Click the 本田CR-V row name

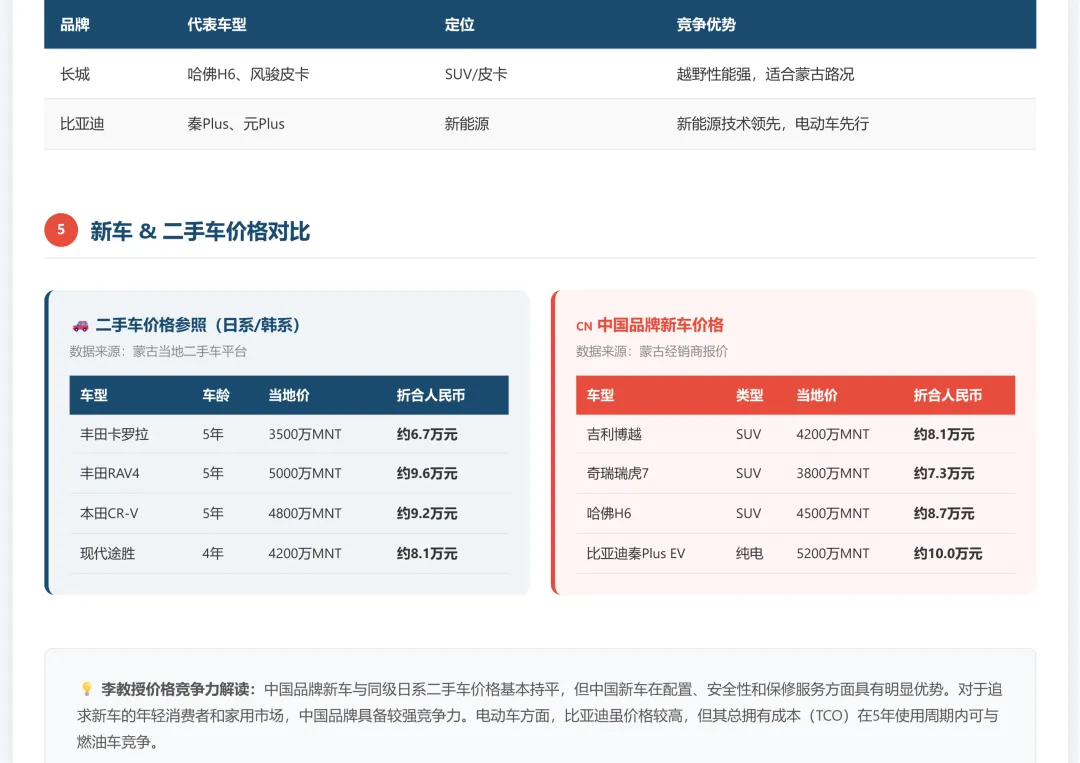tap(109, 514)
